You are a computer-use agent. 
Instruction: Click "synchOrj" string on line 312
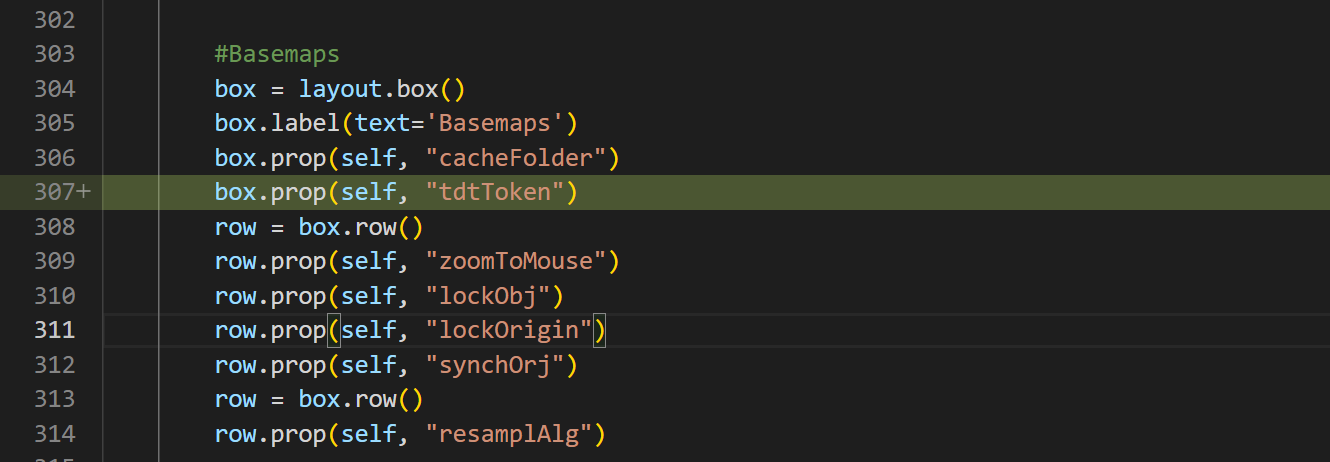coord(495,365)
